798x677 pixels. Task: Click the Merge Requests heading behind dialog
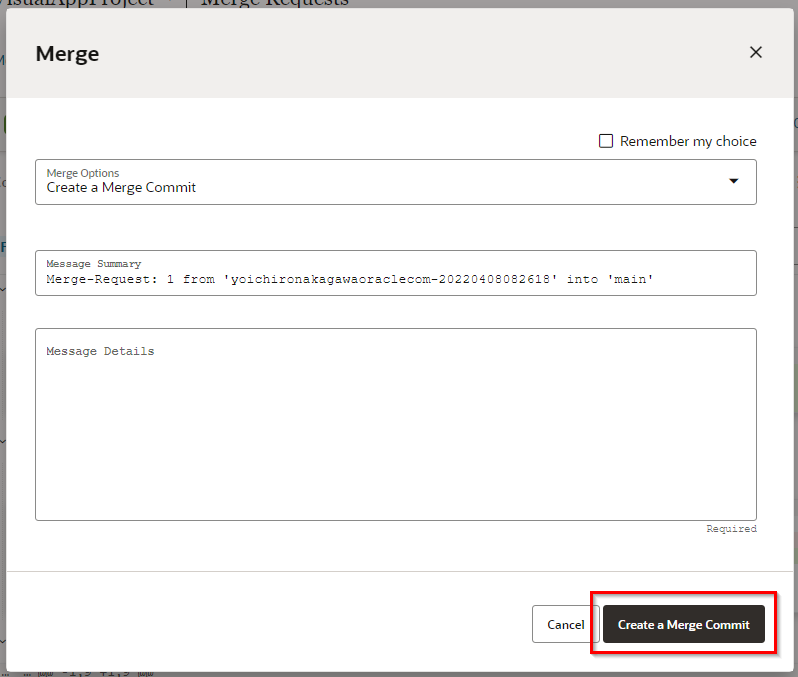275,3
